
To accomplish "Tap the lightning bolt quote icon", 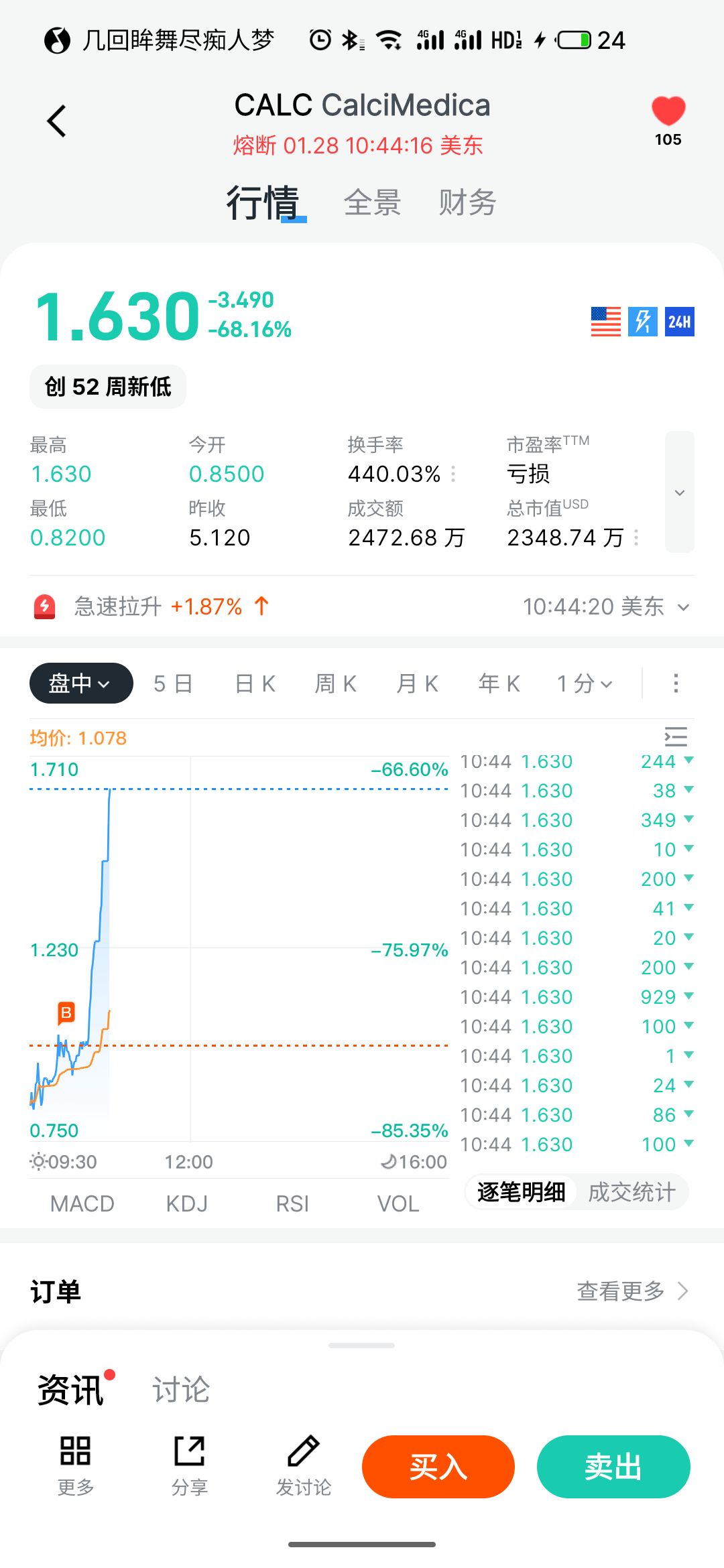I will (642, 322).
